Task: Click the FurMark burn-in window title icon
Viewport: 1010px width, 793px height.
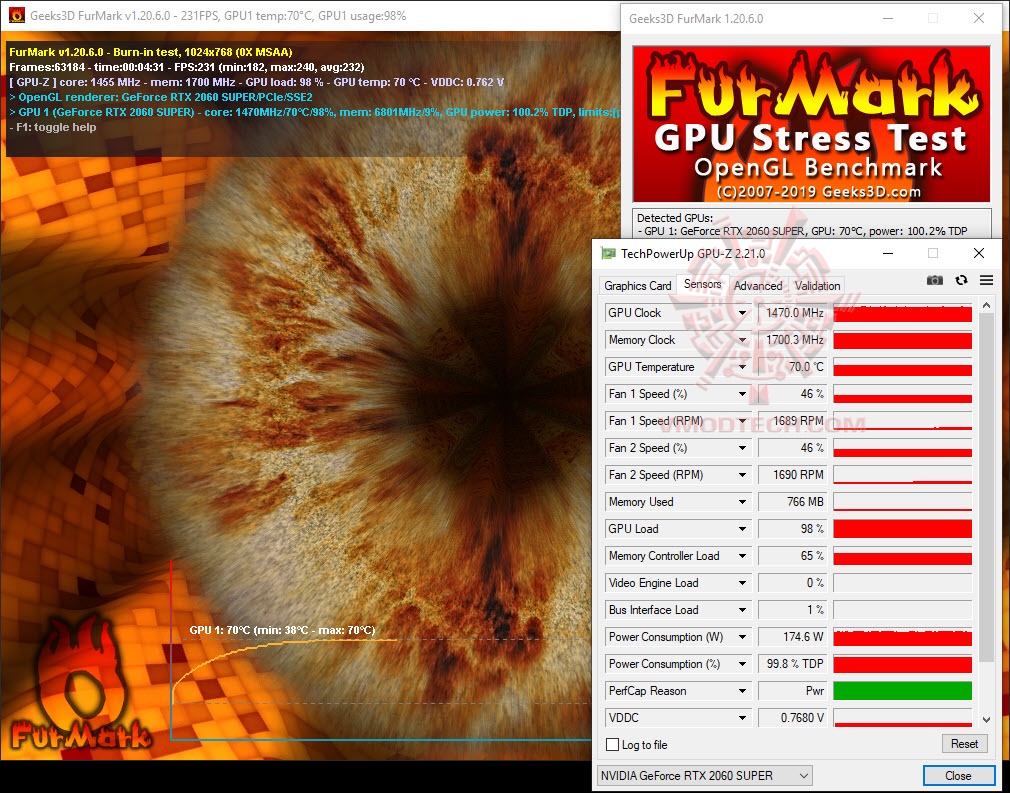Action: (x=17, y=15)
